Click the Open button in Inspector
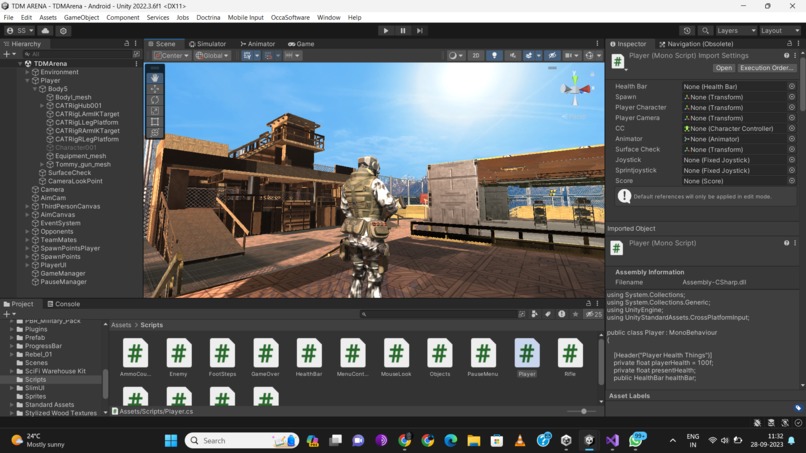The height and width of the screenshot is (453, 806). (x=723, y=68)
